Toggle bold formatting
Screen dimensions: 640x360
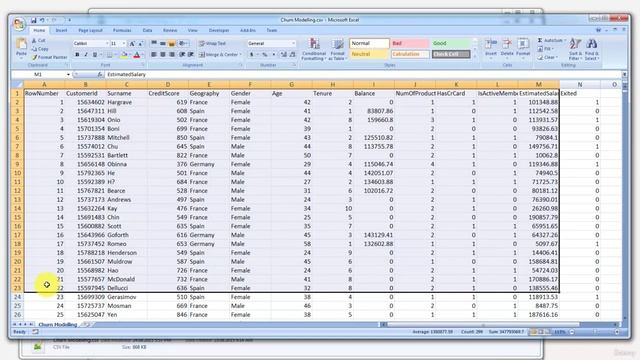coord(77,54)
